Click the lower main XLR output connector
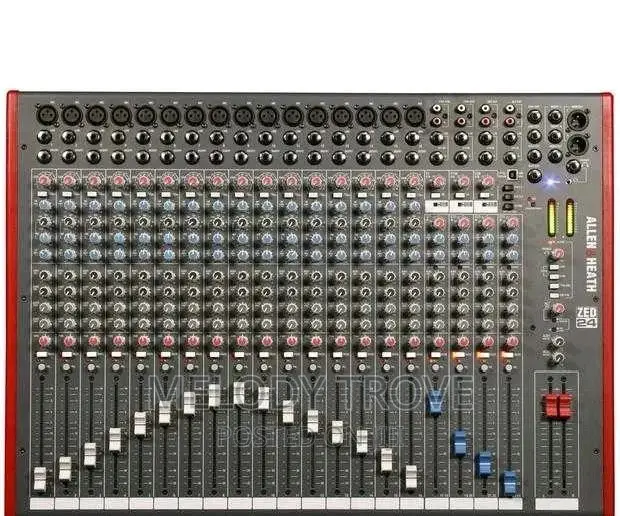620x516 pixels. 577,144
